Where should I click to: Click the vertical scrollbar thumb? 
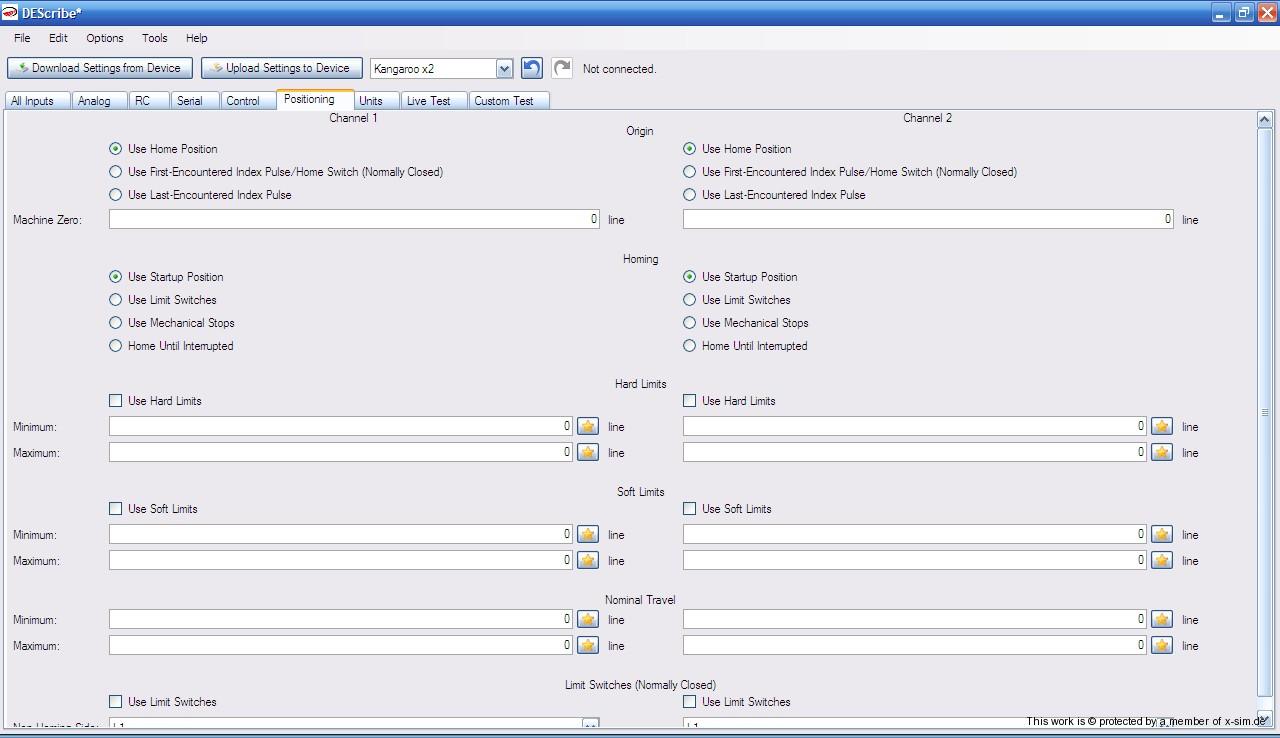tap(1265, 411)
